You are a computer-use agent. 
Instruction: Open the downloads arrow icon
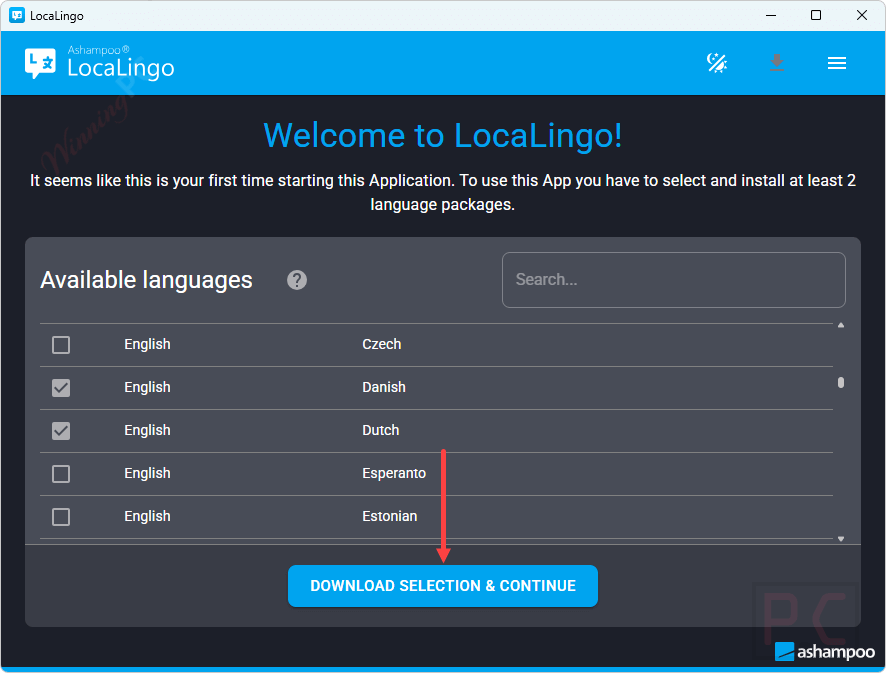[777, 63]
